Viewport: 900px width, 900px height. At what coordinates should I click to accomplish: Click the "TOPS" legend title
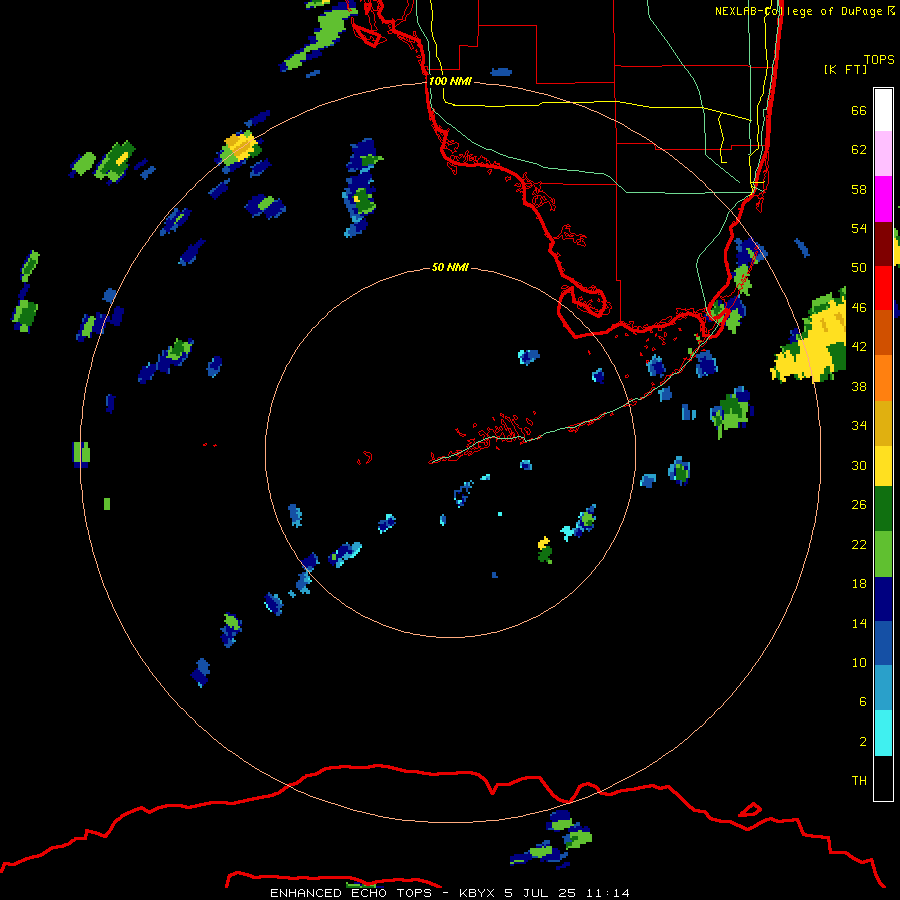pyautogui.click(x=879, y=59)
